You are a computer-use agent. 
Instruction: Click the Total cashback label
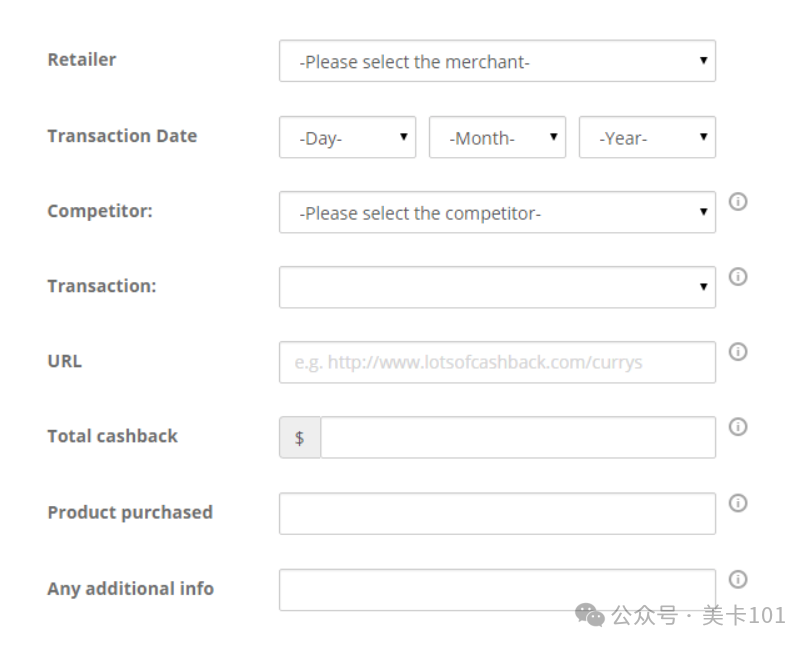click(112, 436)
